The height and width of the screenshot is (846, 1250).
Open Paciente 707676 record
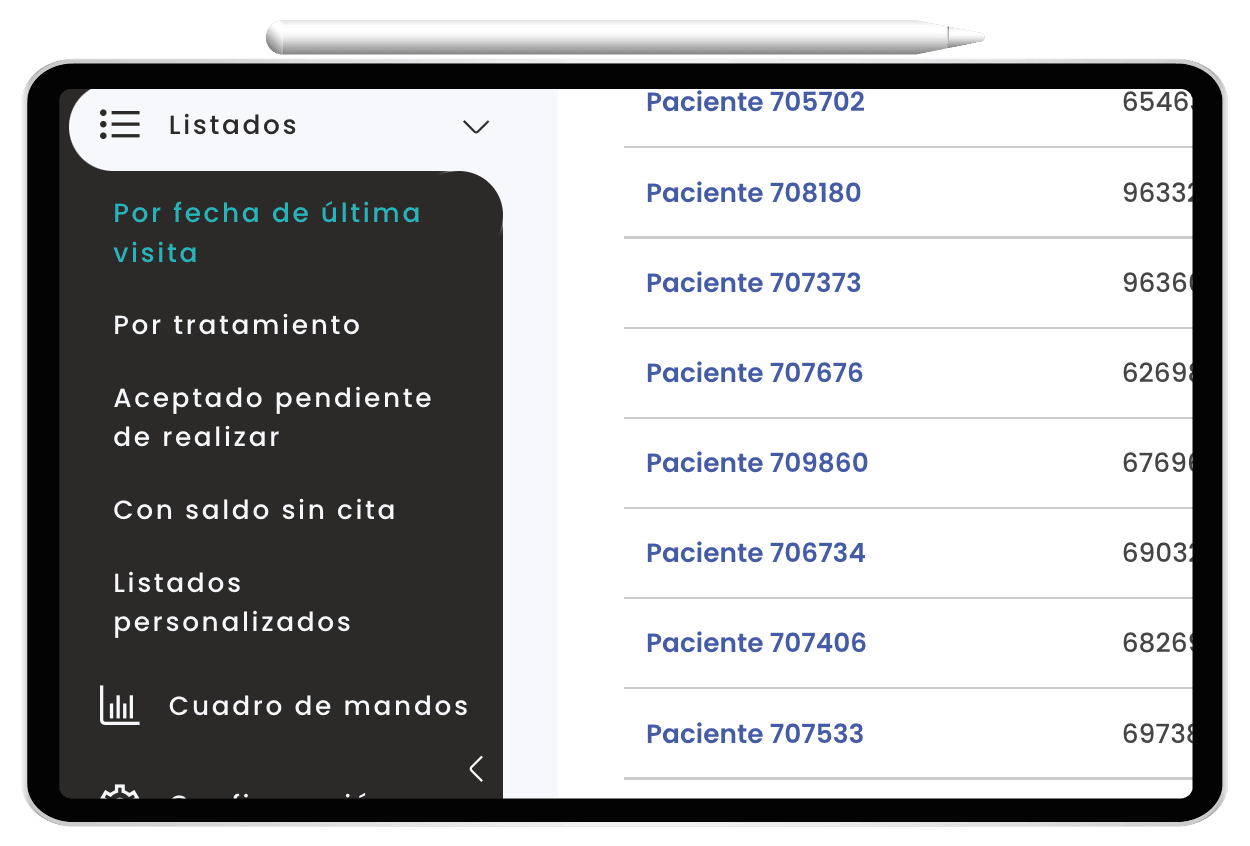754,372
